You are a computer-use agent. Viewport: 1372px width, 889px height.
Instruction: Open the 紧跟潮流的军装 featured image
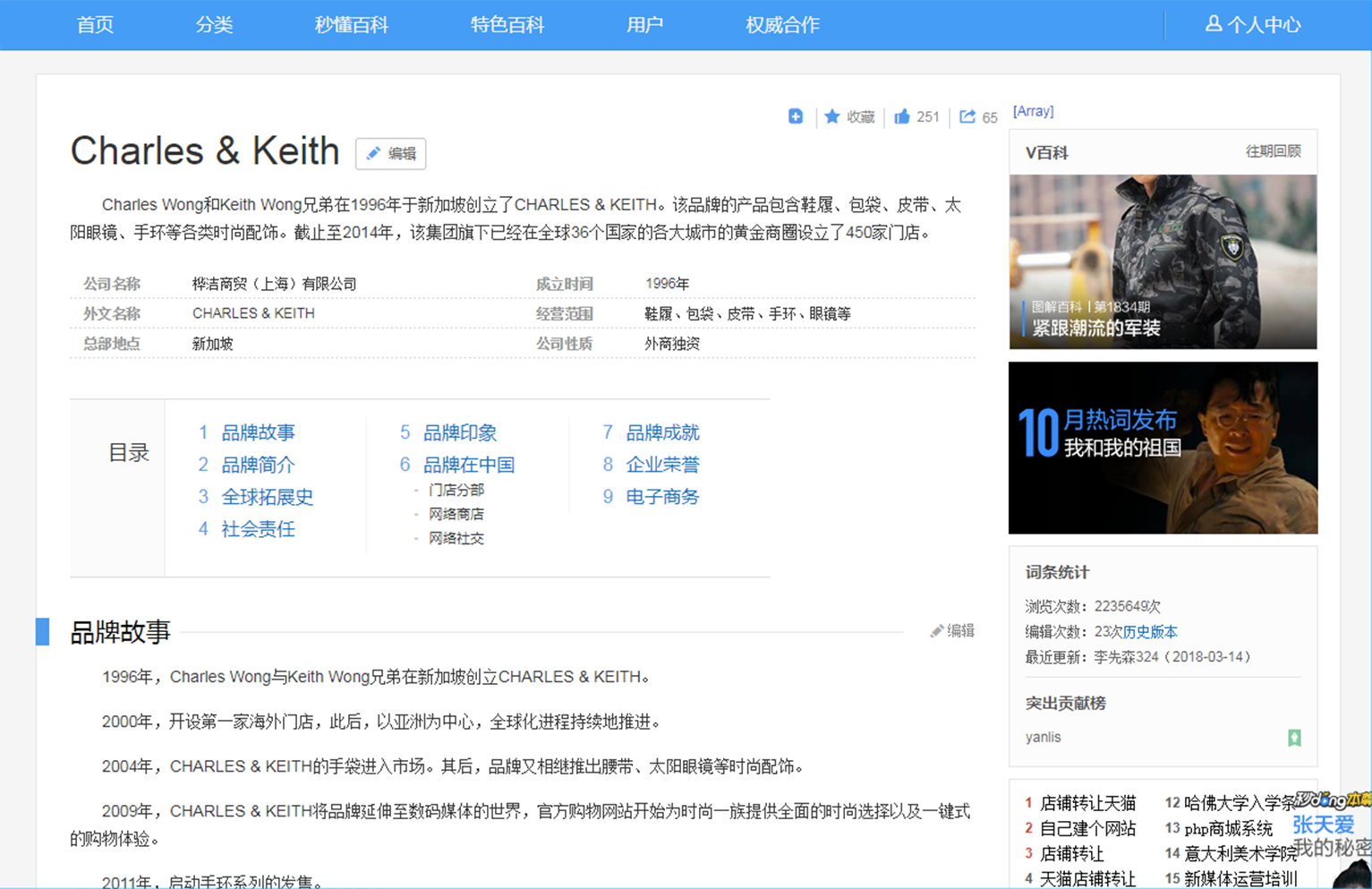tap(1163, 261)
